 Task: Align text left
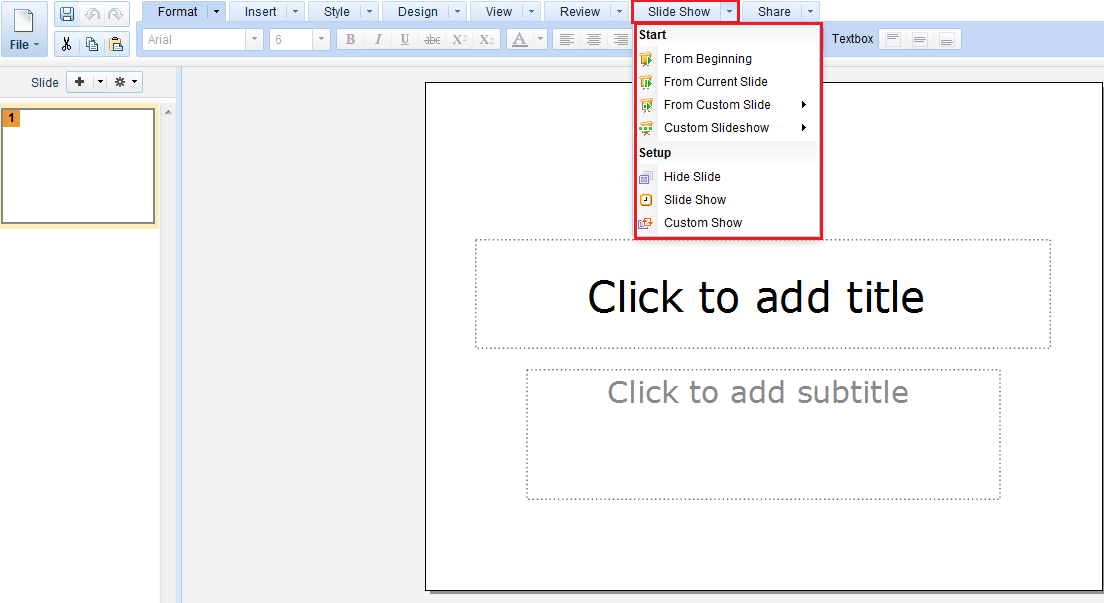566,39
